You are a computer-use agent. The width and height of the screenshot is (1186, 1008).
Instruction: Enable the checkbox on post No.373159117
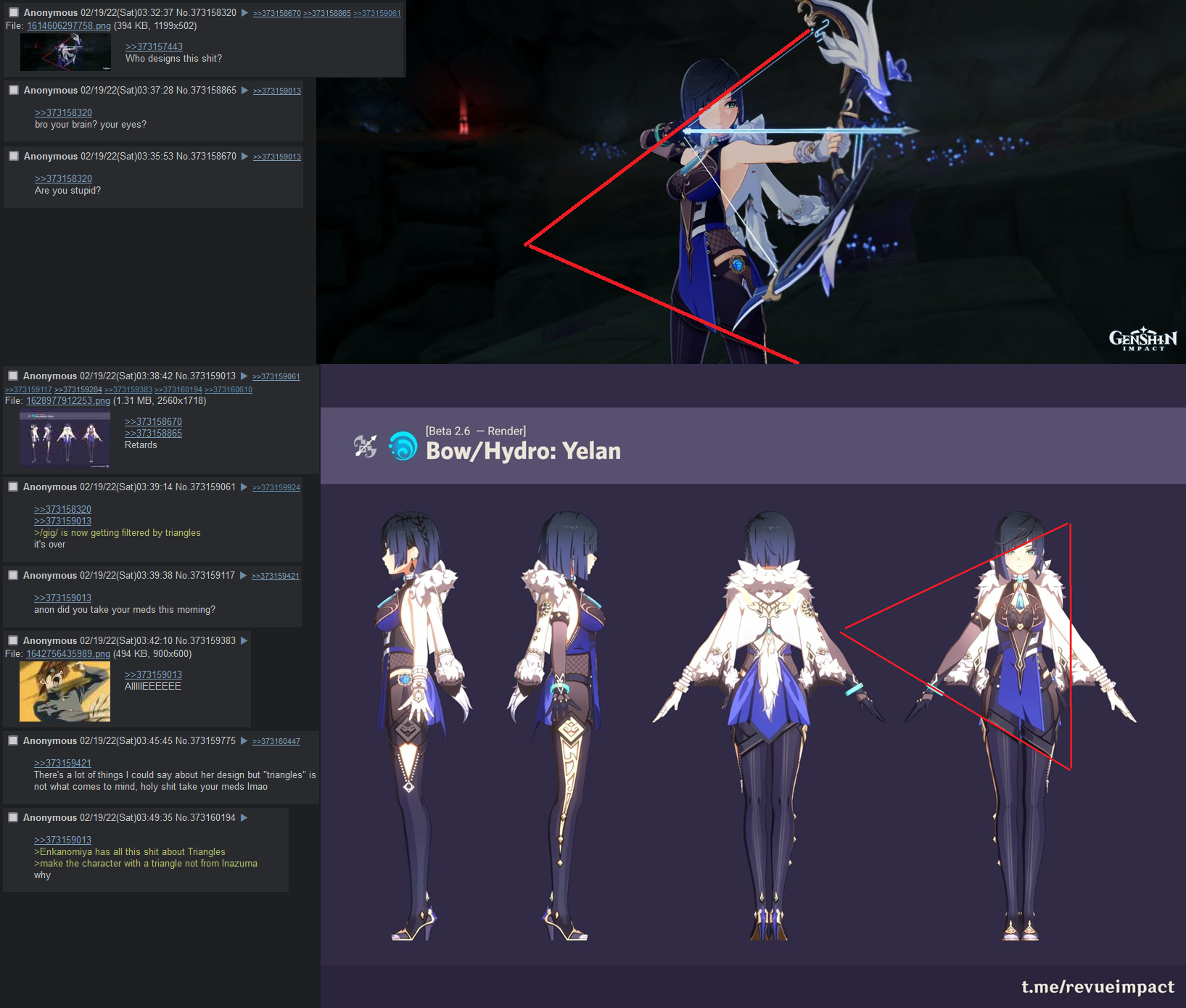tap(13, 575)
